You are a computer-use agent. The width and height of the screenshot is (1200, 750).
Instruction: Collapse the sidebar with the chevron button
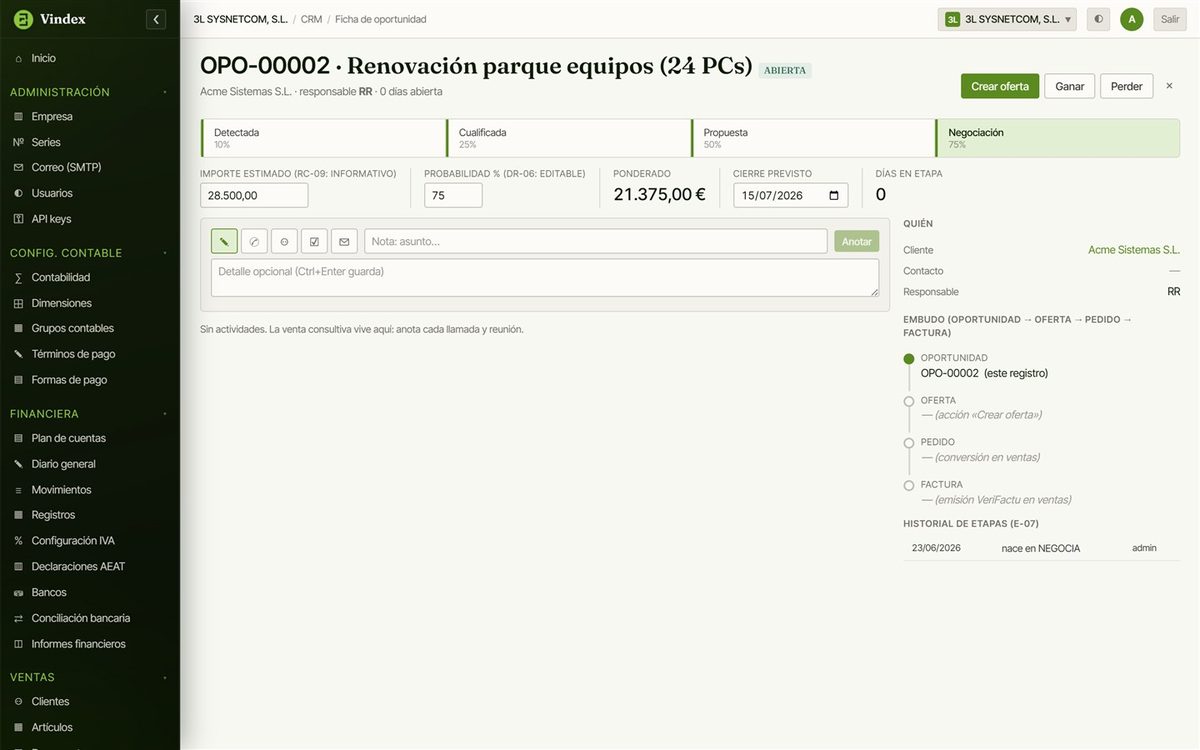[x=155, y=19]
